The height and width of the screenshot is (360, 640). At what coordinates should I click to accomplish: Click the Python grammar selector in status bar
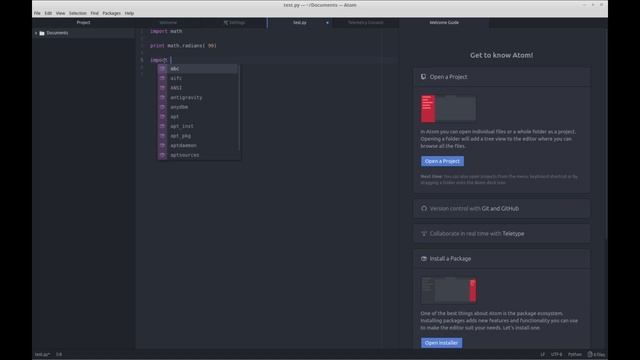[x=575, y=354]
